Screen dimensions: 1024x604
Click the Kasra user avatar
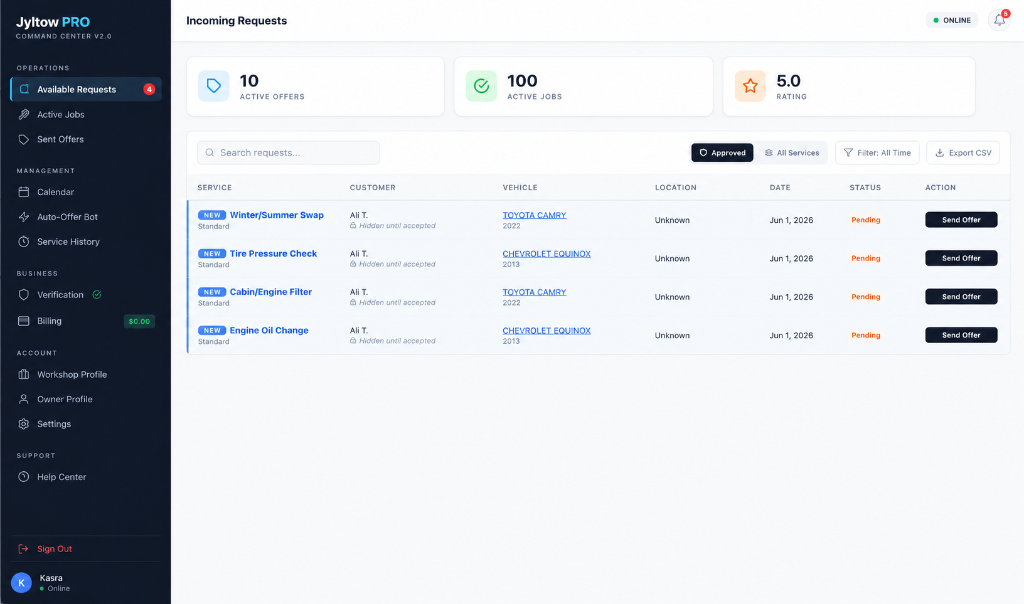[22, 582]
